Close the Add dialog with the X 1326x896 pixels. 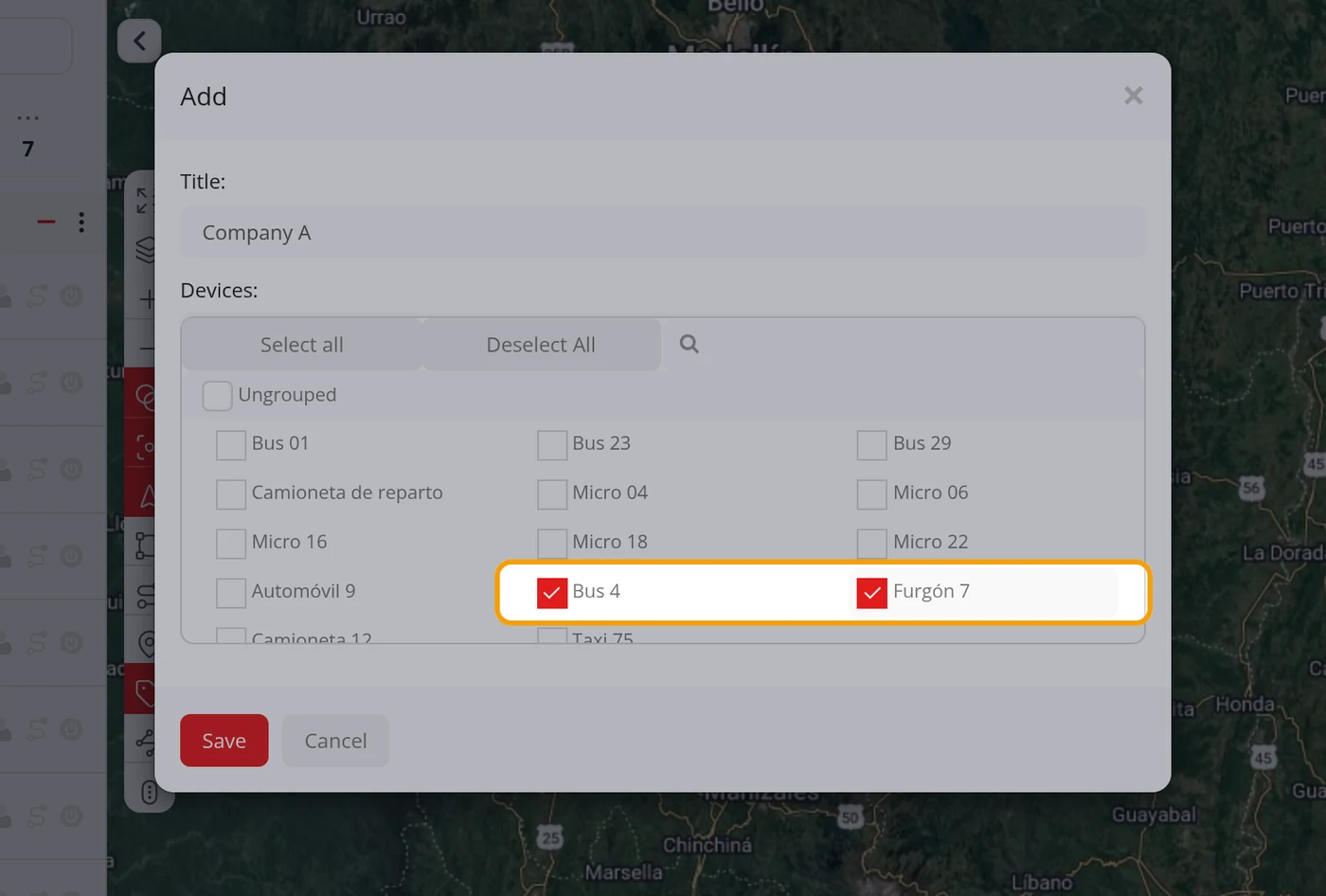coord(1133,96)
